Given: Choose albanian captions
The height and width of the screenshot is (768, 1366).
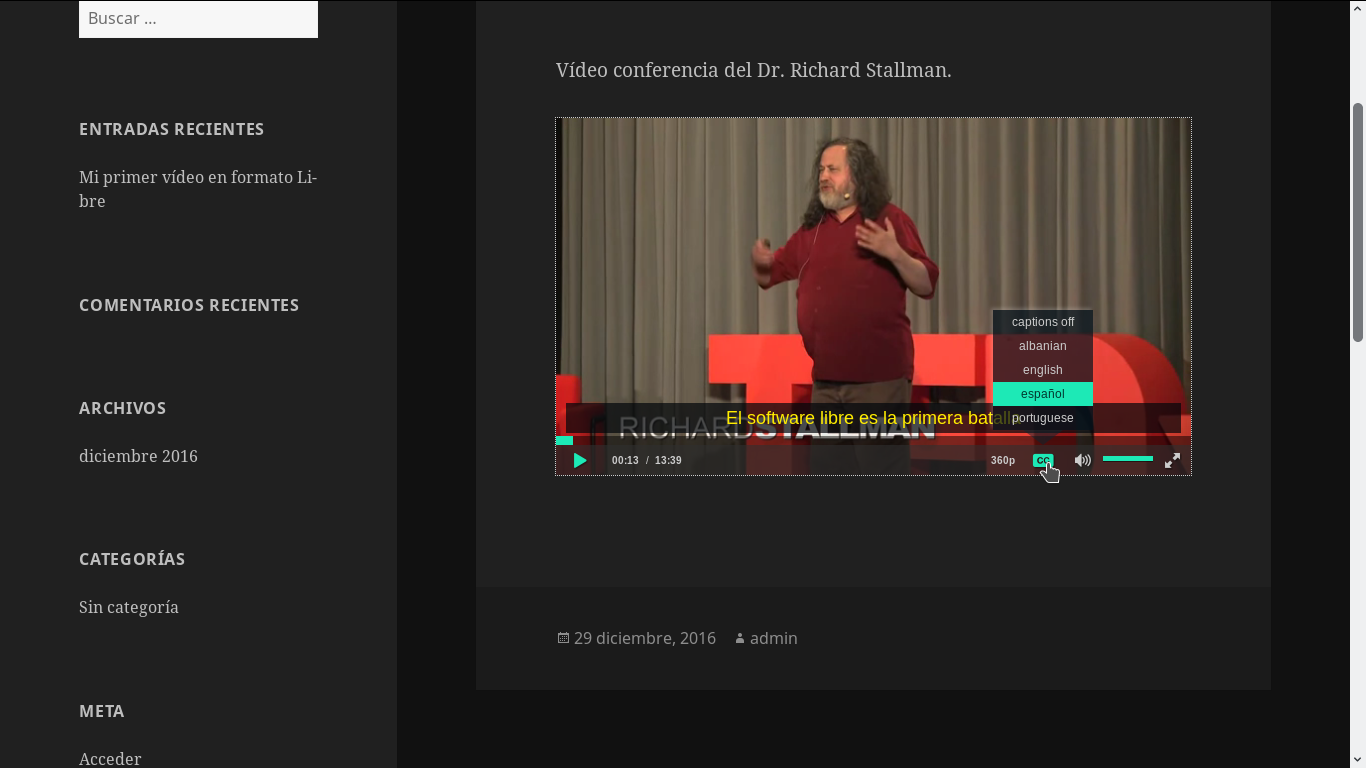Looking at the screenshot, I should click(x=1043, y=346).
